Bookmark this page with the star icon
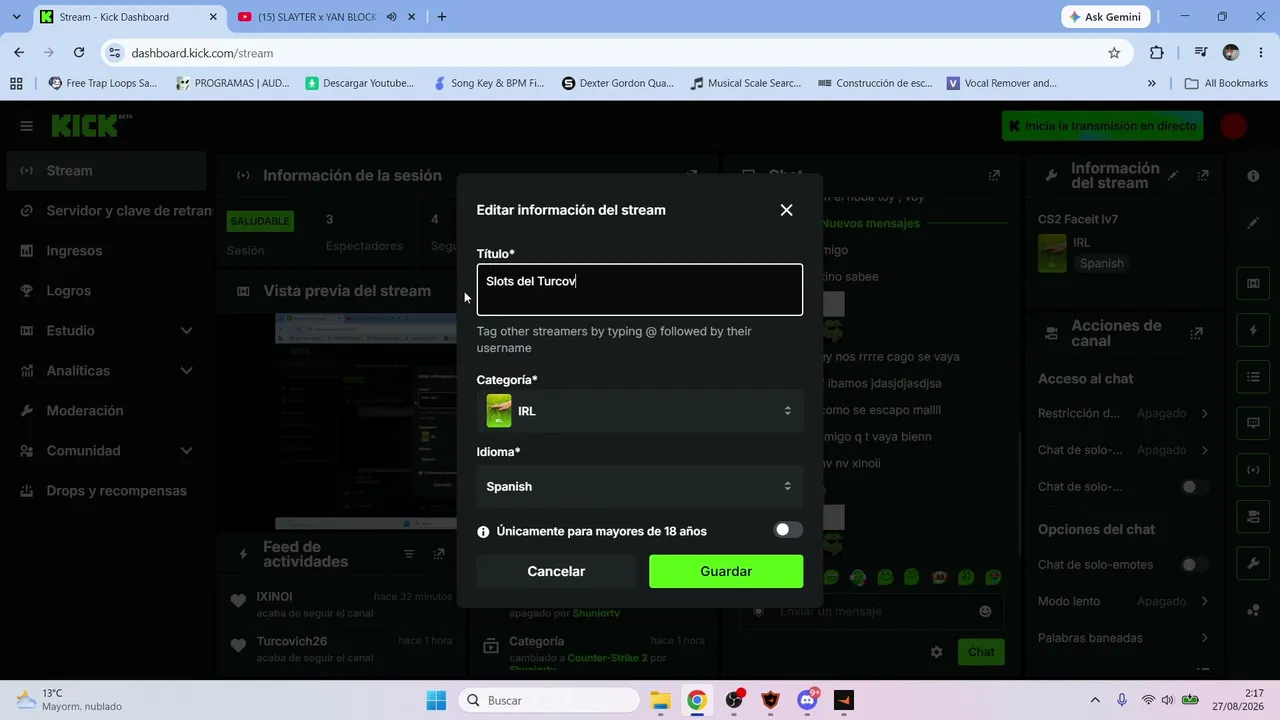This screenshot has width=1280, height=720. click(1114, 53)
